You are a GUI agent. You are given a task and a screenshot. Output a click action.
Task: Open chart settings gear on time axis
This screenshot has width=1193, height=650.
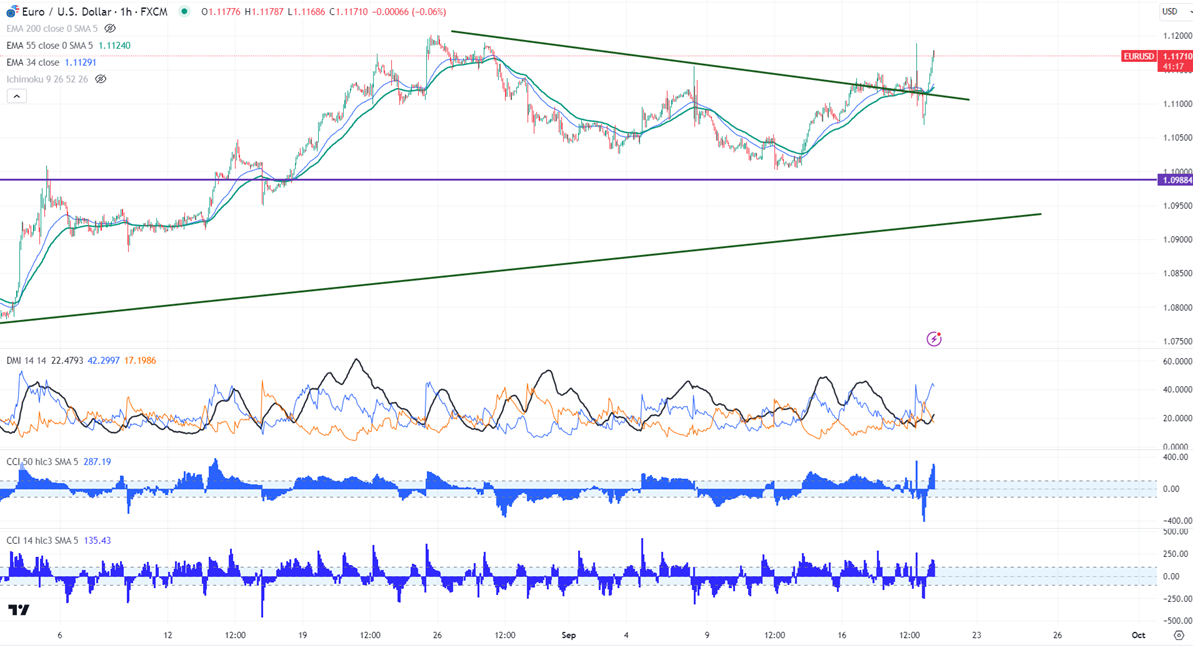coord(1179,636)
